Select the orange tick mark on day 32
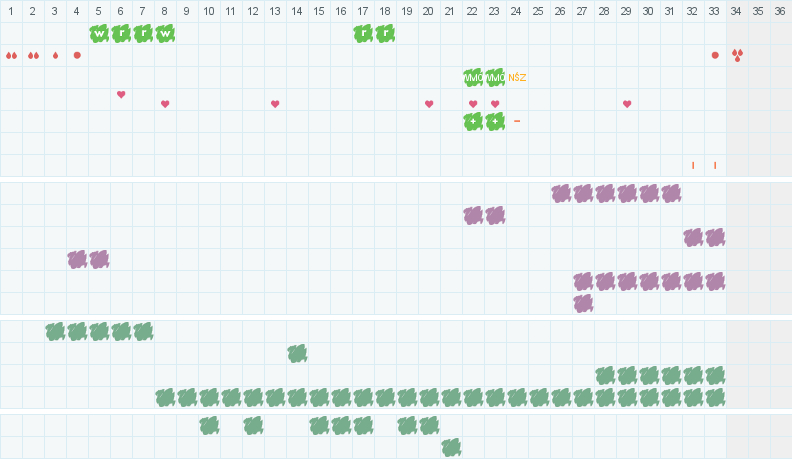Viewport: 792px width, 459px height. 693,165
